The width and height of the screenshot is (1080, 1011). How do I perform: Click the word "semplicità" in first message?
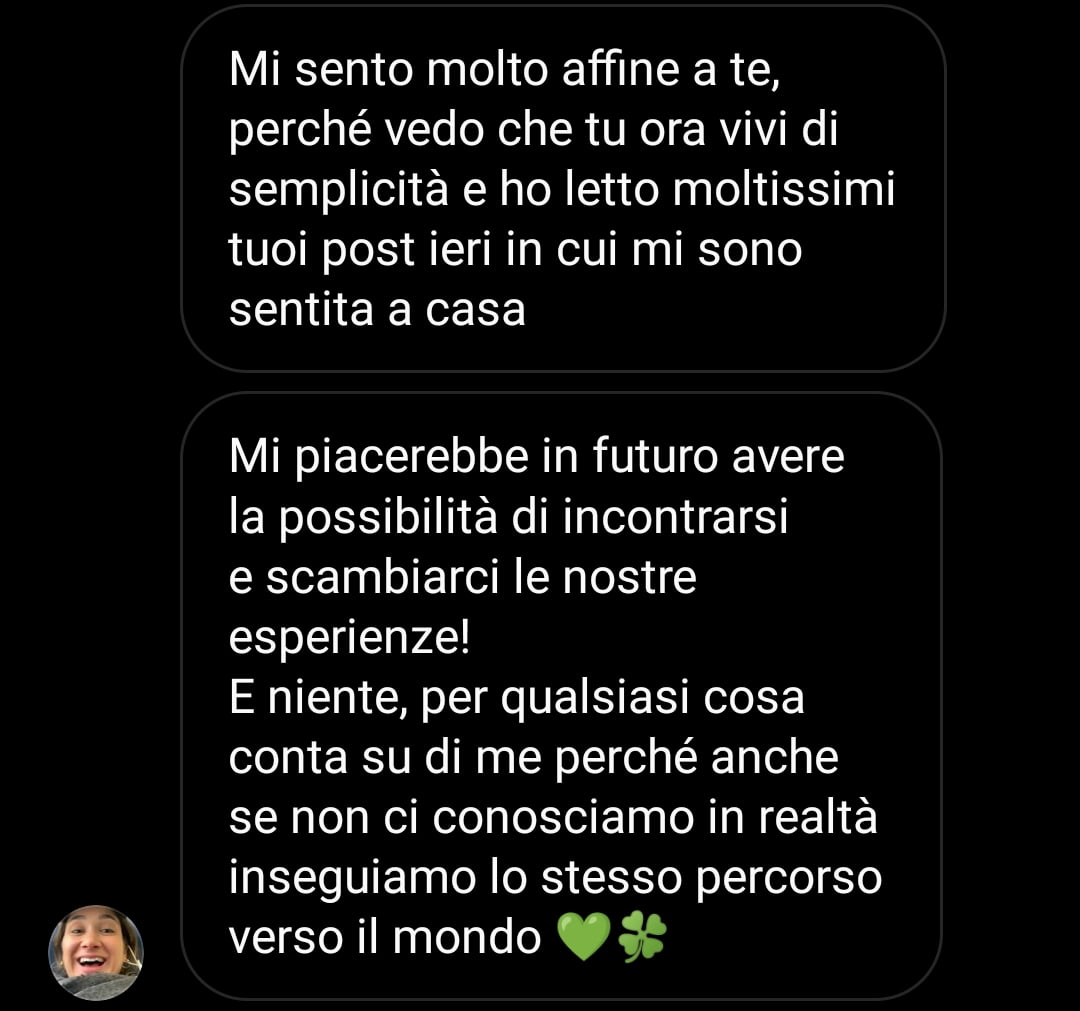point(338,191)
